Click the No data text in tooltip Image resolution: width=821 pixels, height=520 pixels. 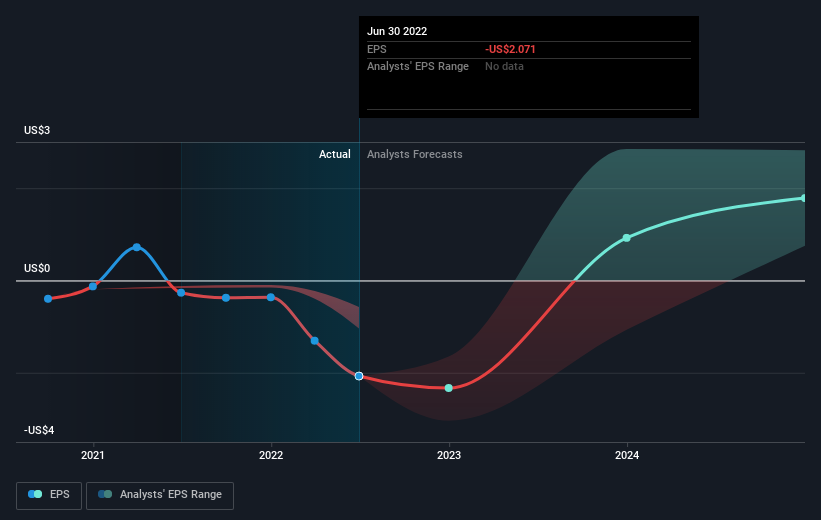click(x=504, y=66)
